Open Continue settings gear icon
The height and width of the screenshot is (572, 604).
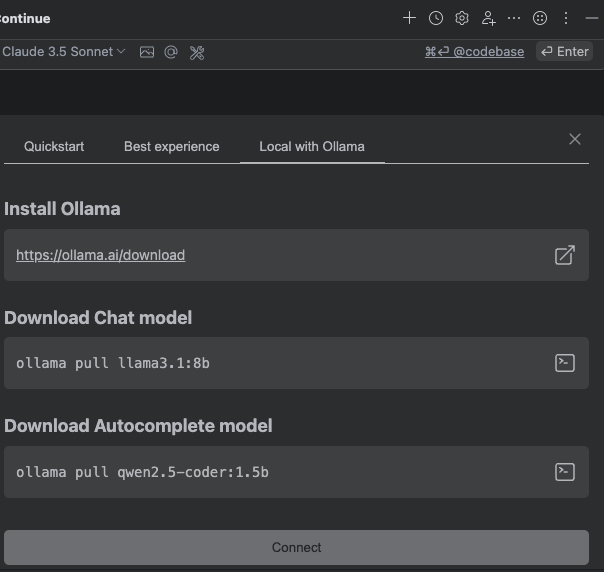tap(462, 18)
